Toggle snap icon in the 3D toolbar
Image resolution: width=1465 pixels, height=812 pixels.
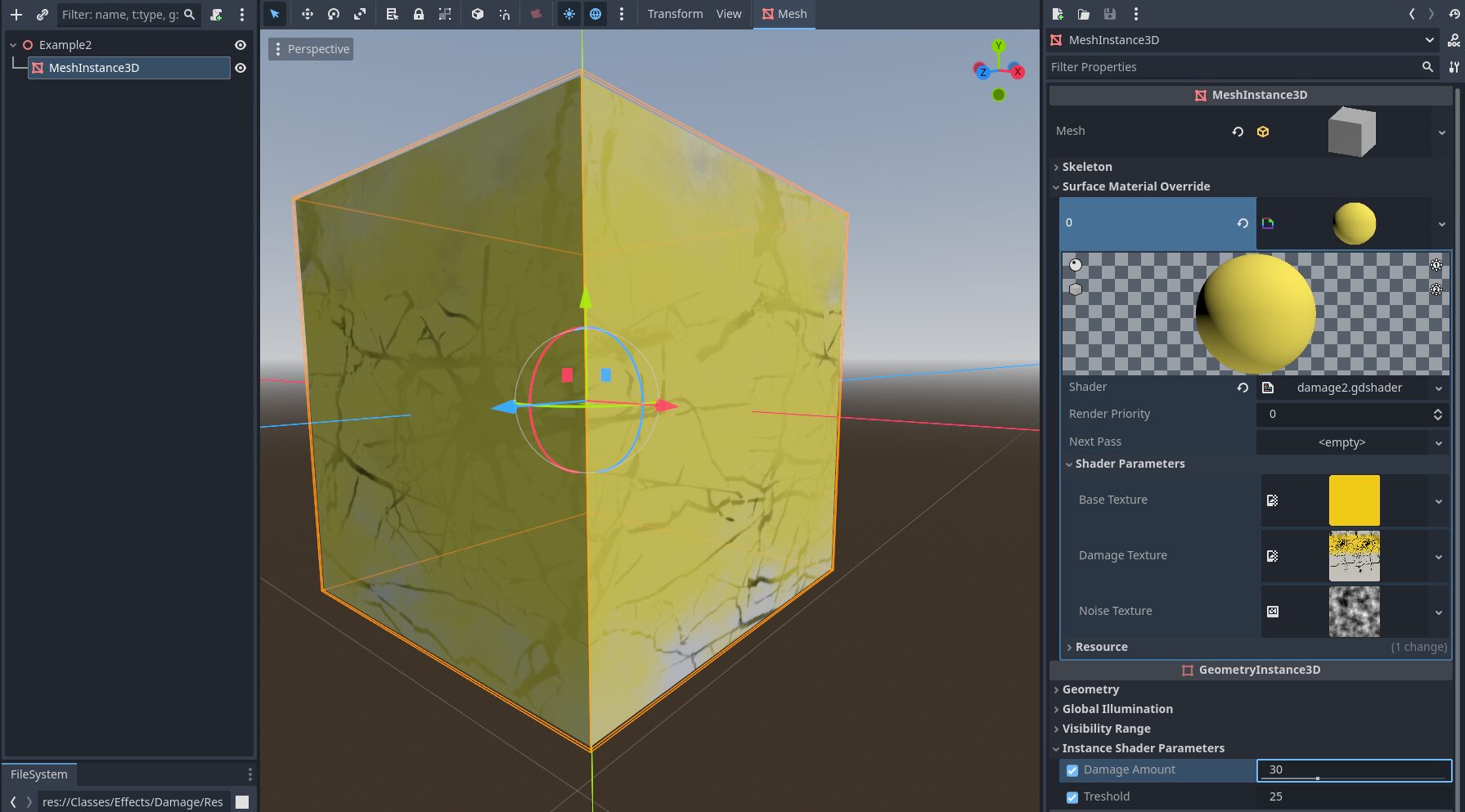tap(504, 14)
